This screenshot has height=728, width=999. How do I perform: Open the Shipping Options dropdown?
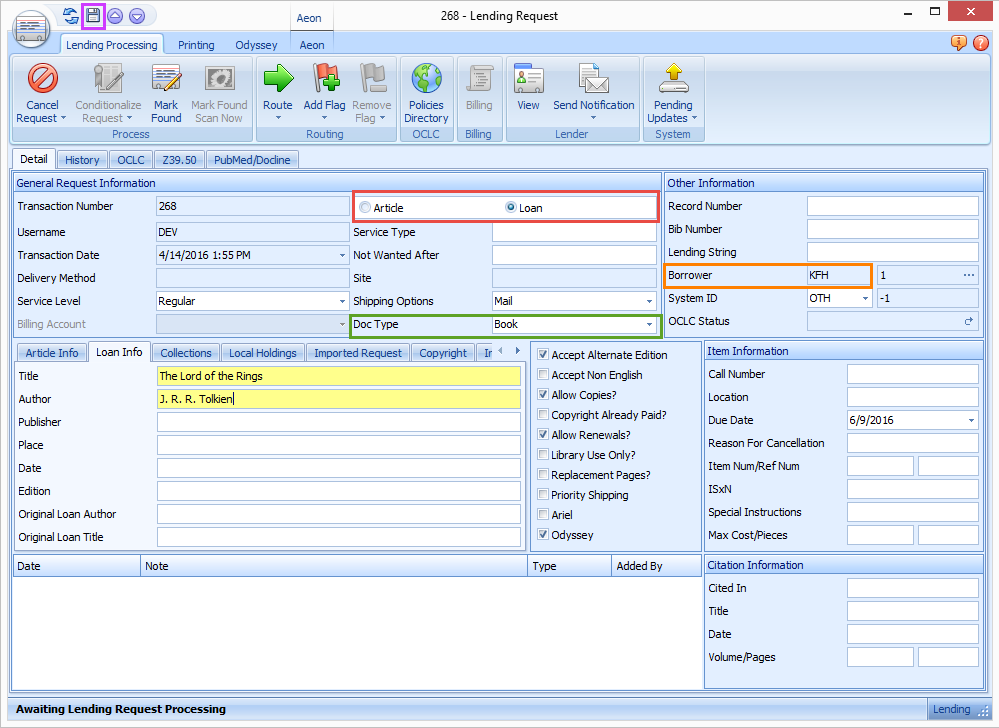(649, 301)
